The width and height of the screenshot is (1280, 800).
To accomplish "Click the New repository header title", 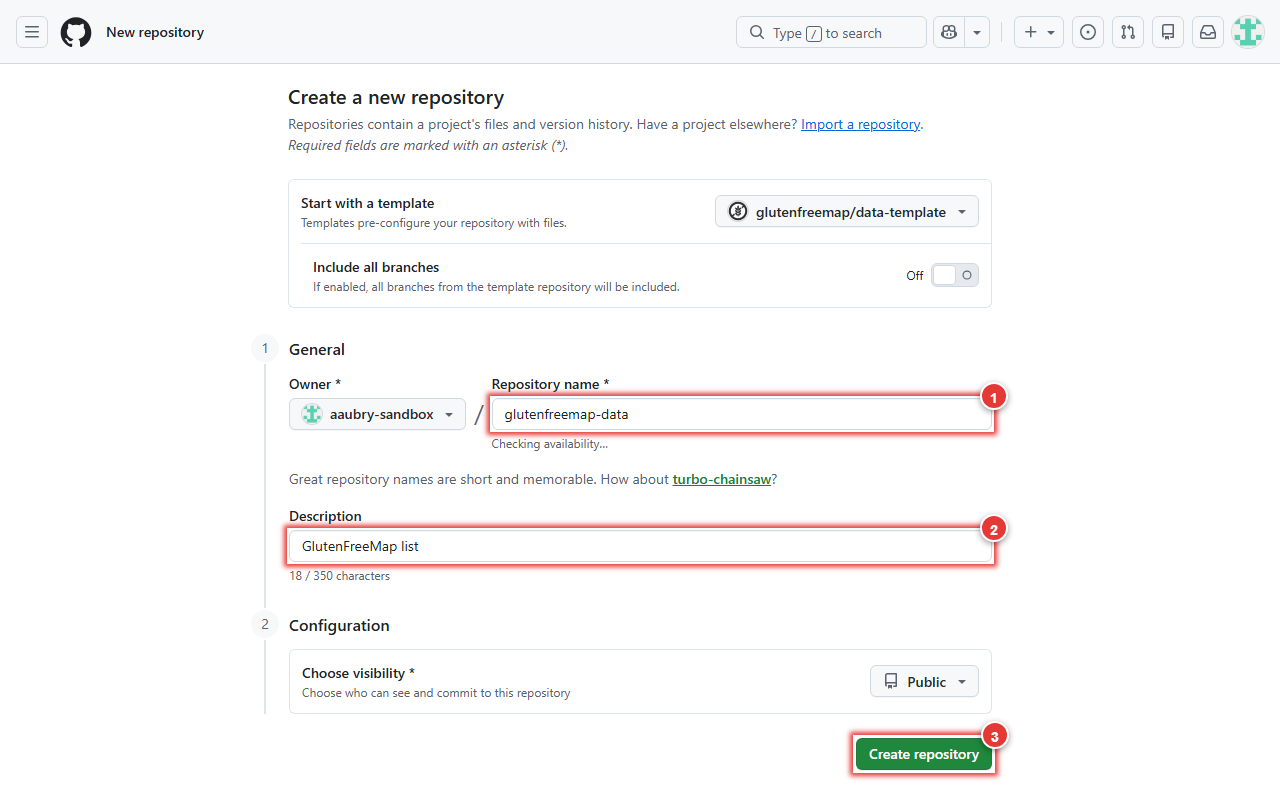I will tap(155, 32).
